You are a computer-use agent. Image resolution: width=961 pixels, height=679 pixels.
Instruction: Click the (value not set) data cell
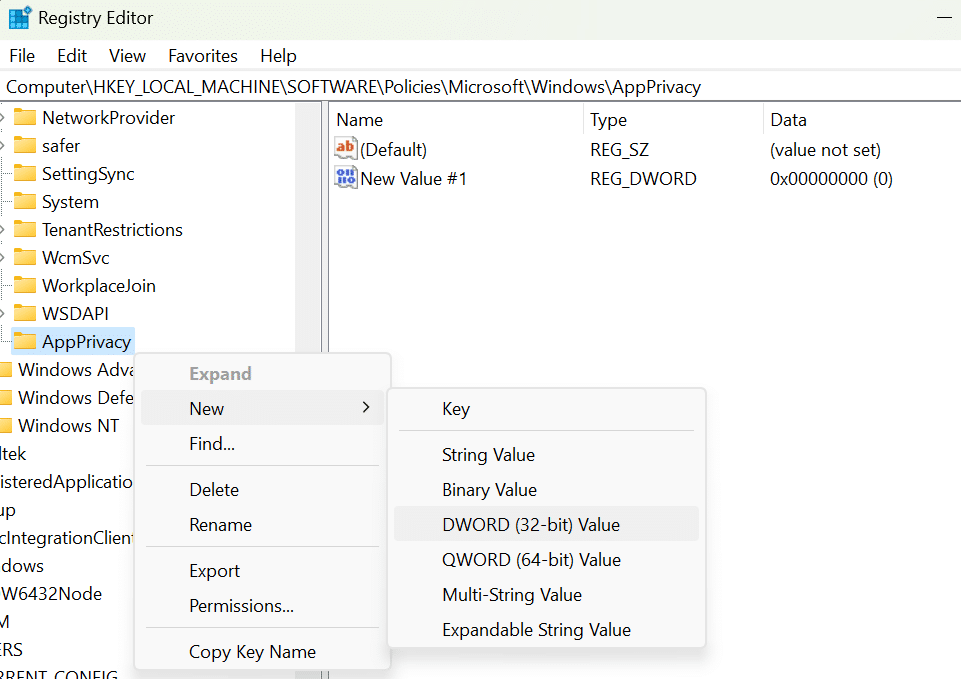825,150
